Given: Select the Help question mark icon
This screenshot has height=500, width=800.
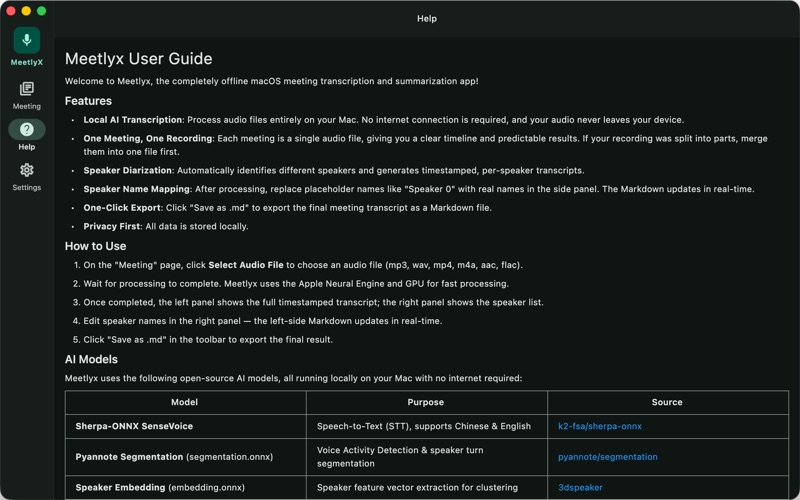Looking at the screenshot, I should (27, 130).
